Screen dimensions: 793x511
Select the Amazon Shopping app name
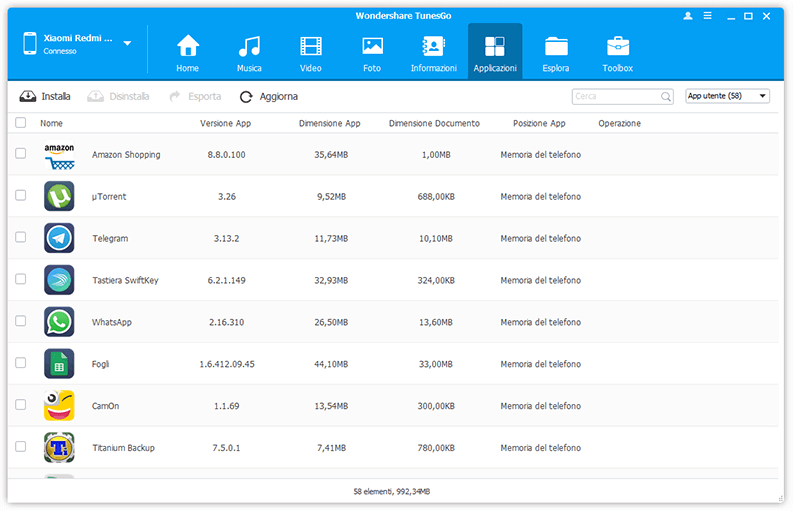coord(126,155)
